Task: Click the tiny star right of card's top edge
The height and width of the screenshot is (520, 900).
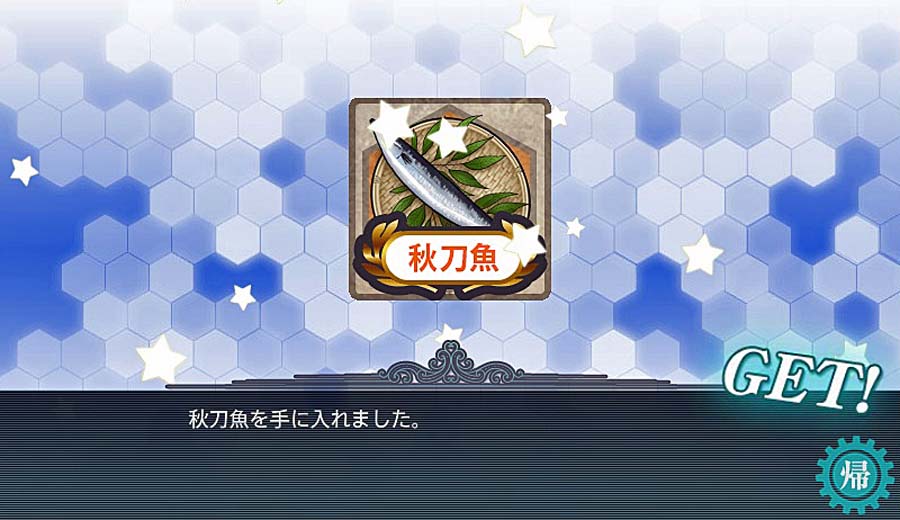Action: [556, 118]
